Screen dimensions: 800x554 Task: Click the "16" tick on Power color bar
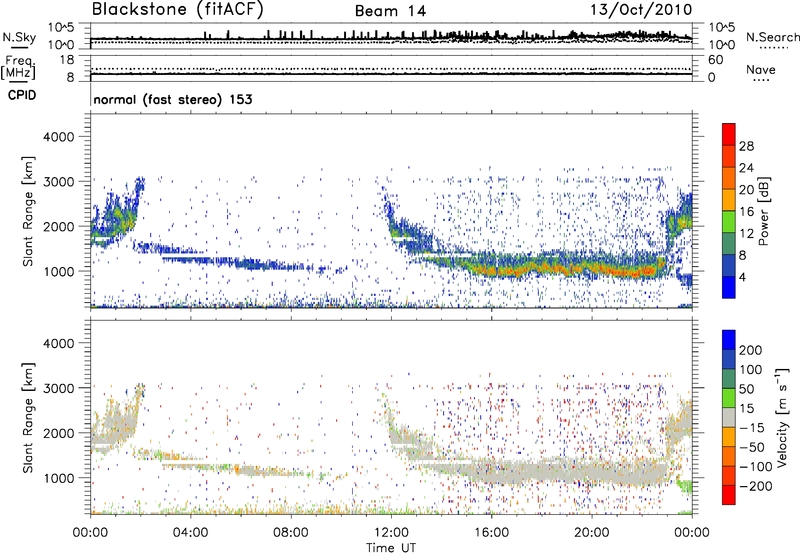[746, 211]
